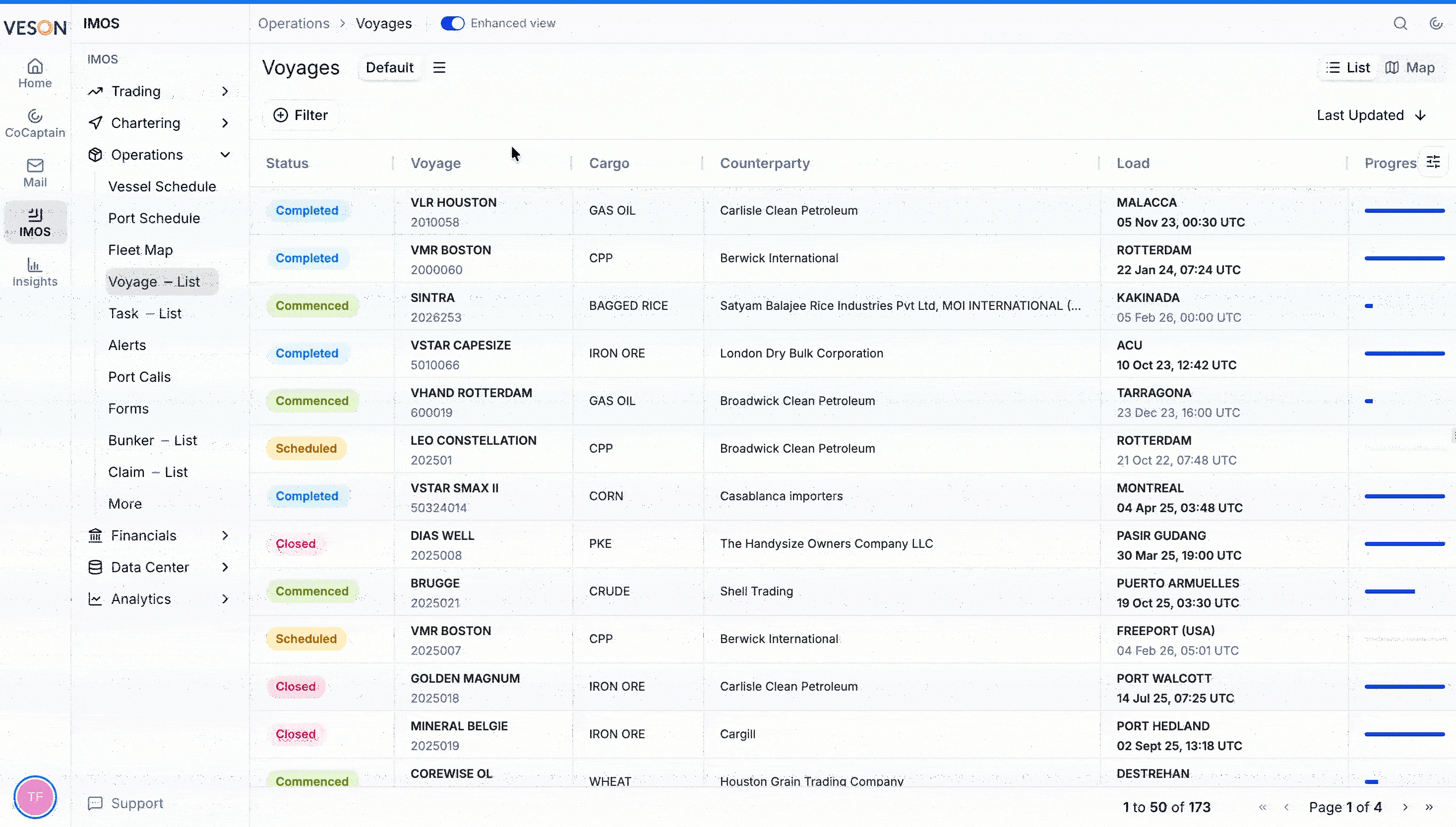Open Task – List in the sidebar

click(x=145, y=313)
